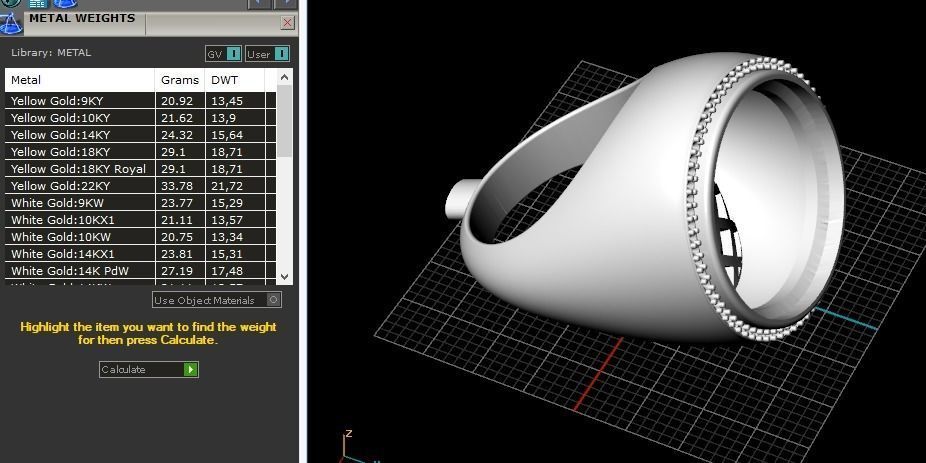The width and height of the screenshot is (926, 463).
Task: Click the 21.11 grams value
Action: coord(177,220)
